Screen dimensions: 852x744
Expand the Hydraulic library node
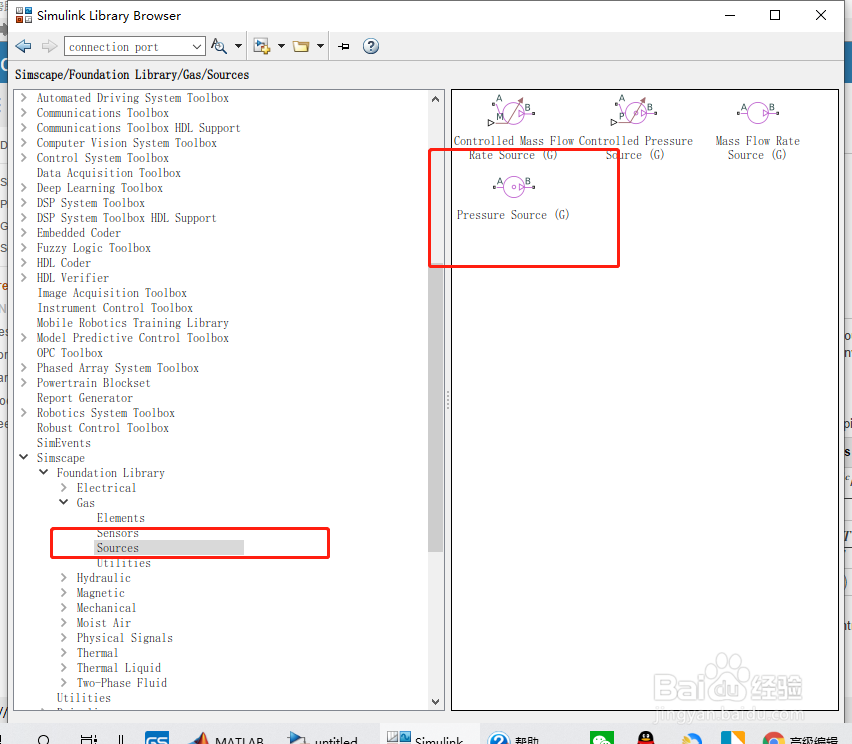[x=64, y=578]
